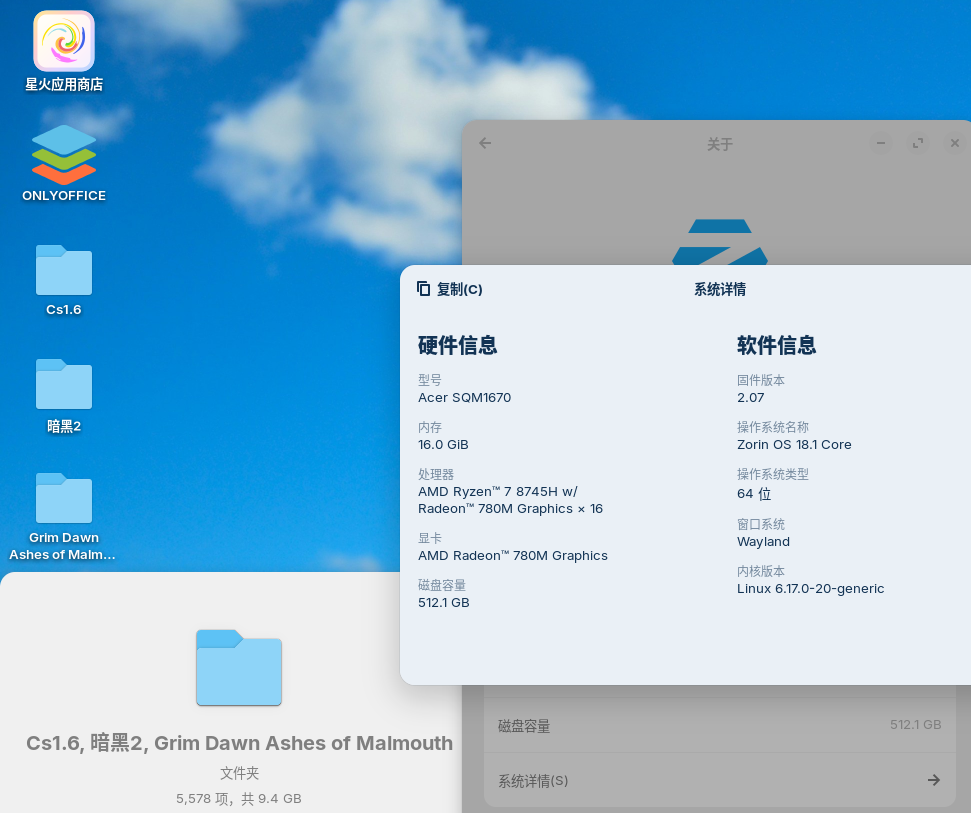Click the Zorin logo in the 关于 window

point(720,241)
